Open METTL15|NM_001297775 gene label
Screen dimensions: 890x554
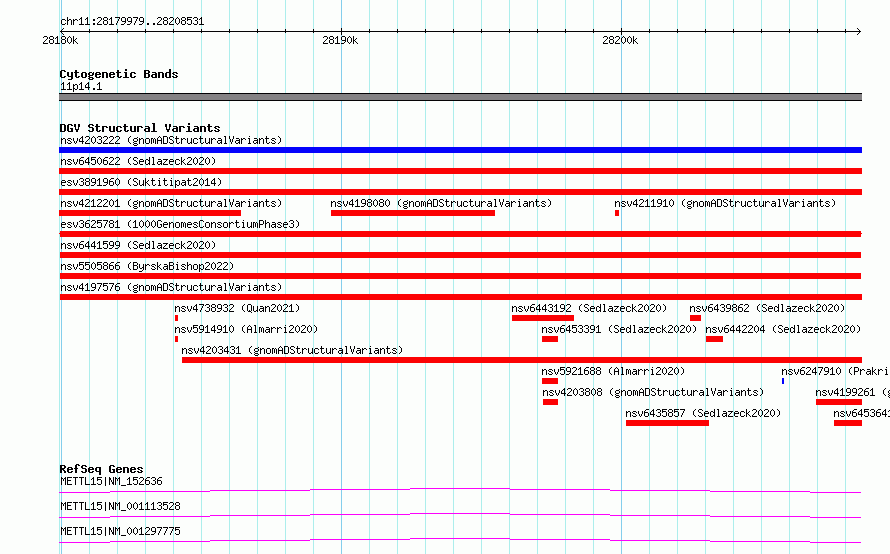(x=120, y=531)
